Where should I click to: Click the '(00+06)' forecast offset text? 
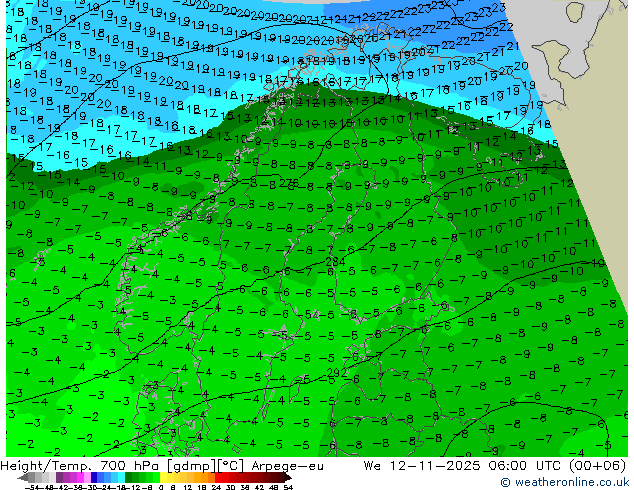(x=597, y=466)
